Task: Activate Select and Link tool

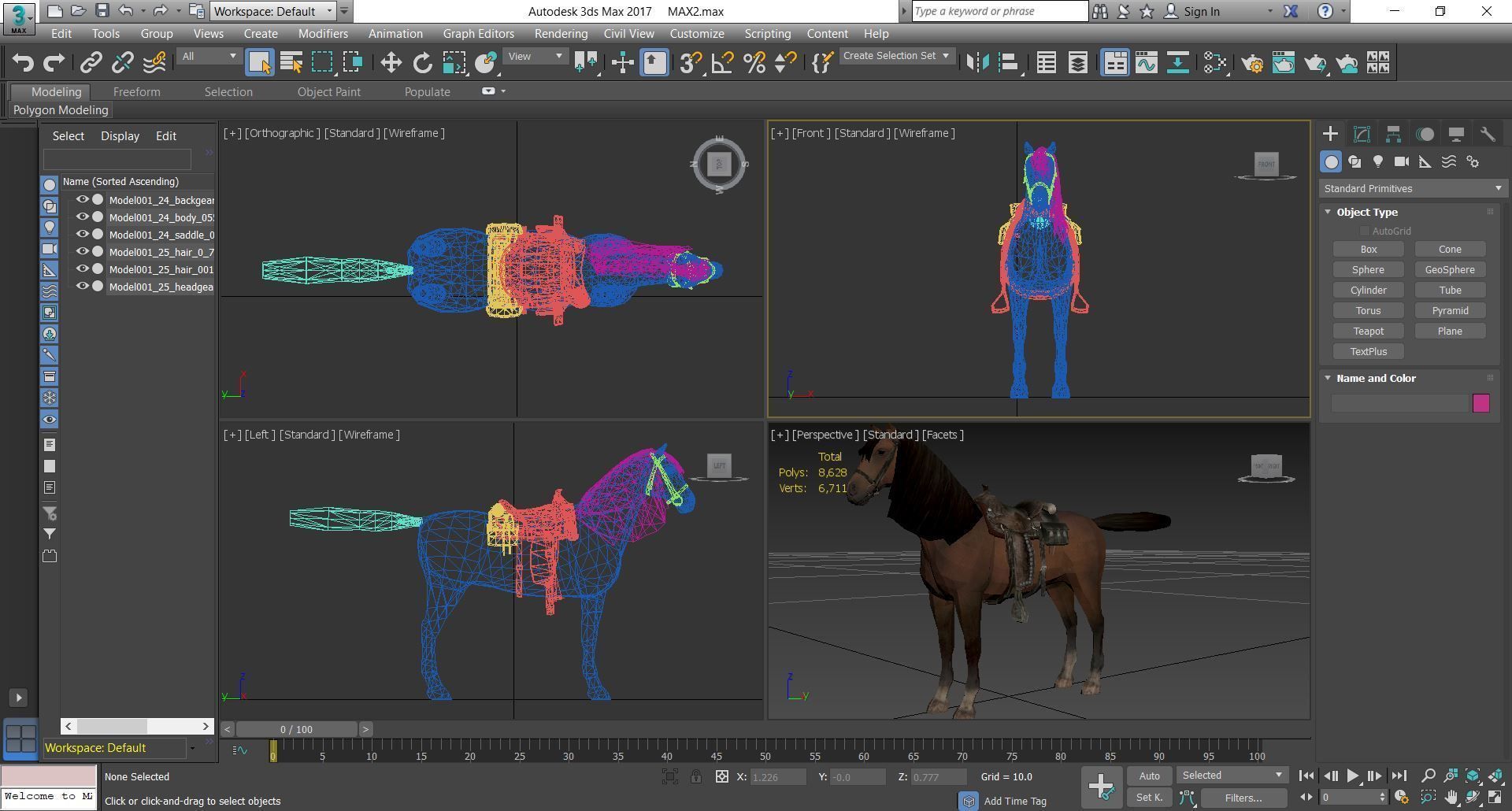Action: [x=91, y=62]
